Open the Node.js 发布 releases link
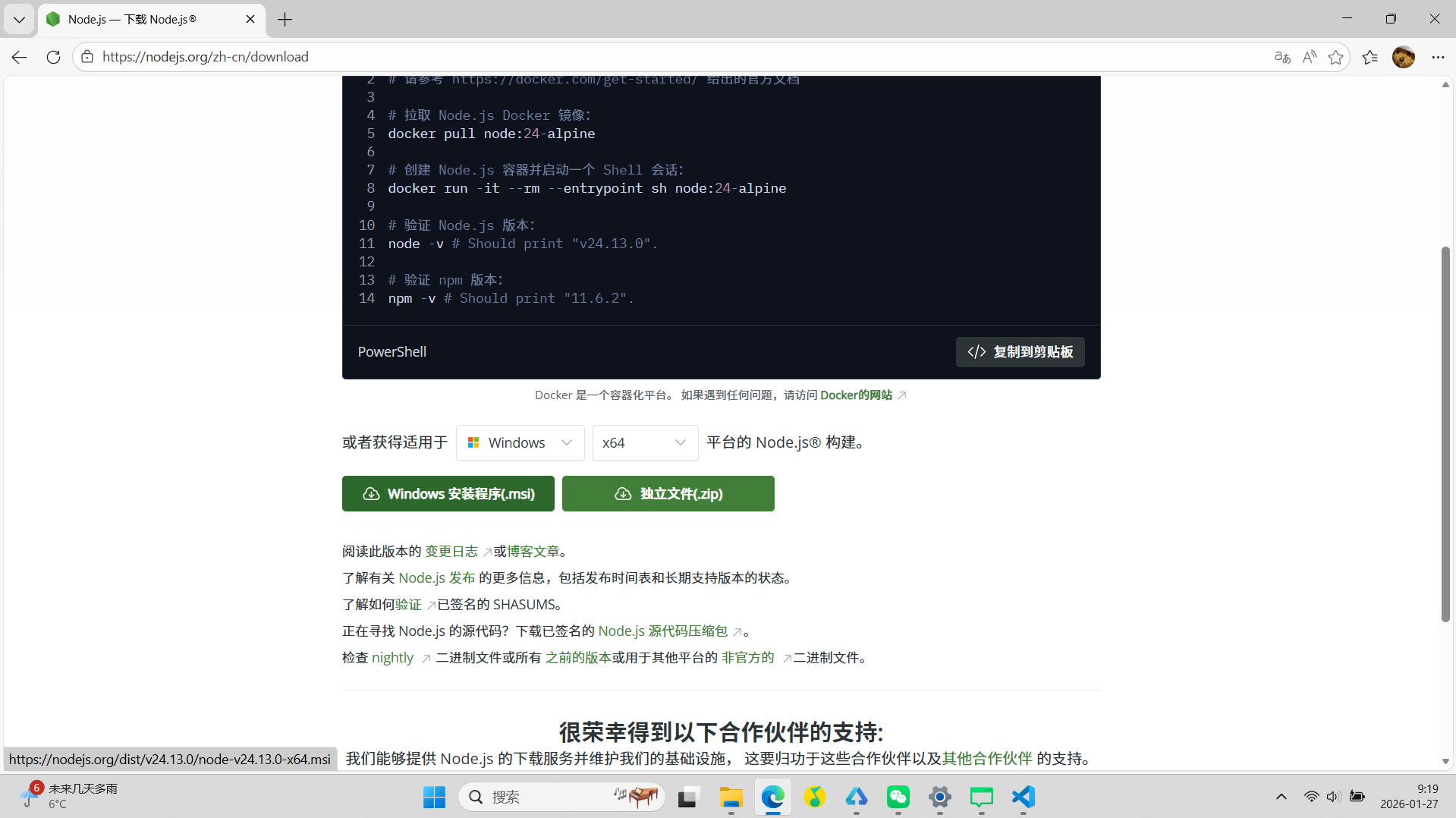Screen dimensions: 1456x818 [x=436, y=578]
